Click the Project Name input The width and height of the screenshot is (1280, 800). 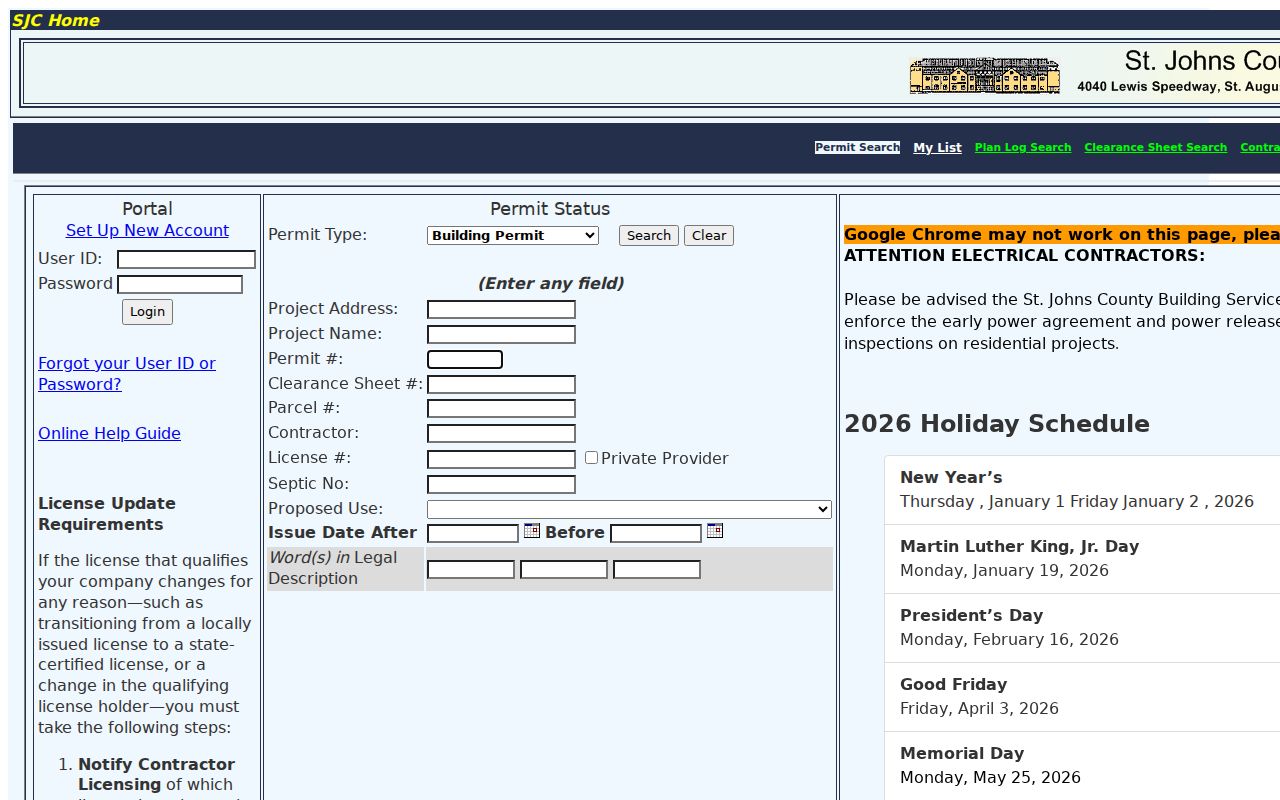tap(501, 334)
